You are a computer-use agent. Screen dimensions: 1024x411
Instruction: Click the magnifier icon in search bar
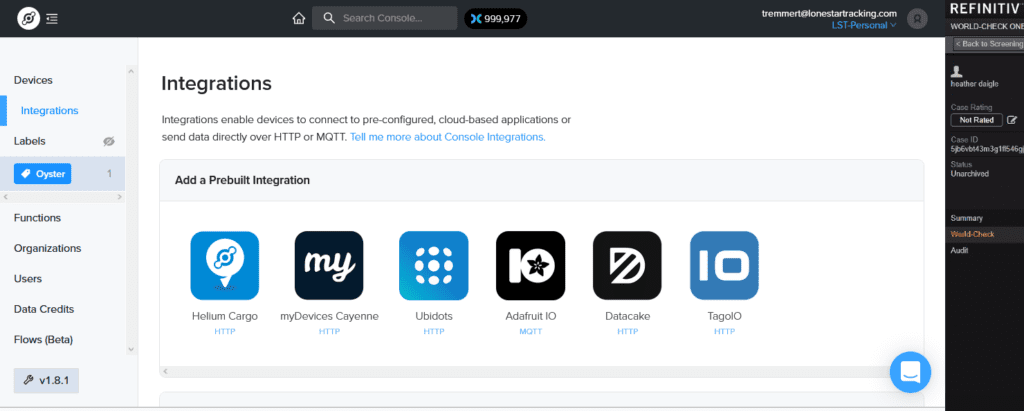click(329, 18)
